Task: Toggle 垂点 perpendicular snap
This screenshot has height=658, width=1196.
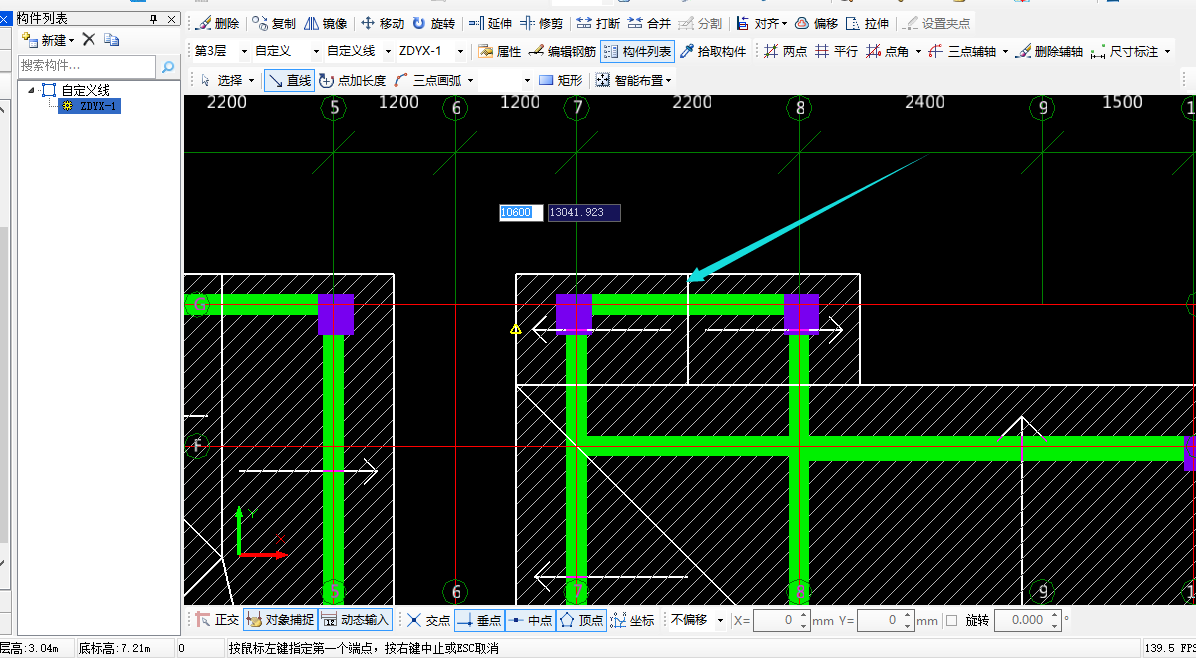Action: coord(479,620)
